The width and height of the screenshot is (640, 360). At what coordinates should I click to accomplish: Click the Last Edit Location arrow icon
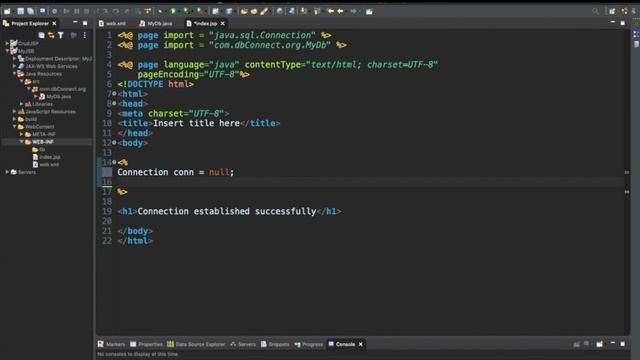[x=331, y=11]
